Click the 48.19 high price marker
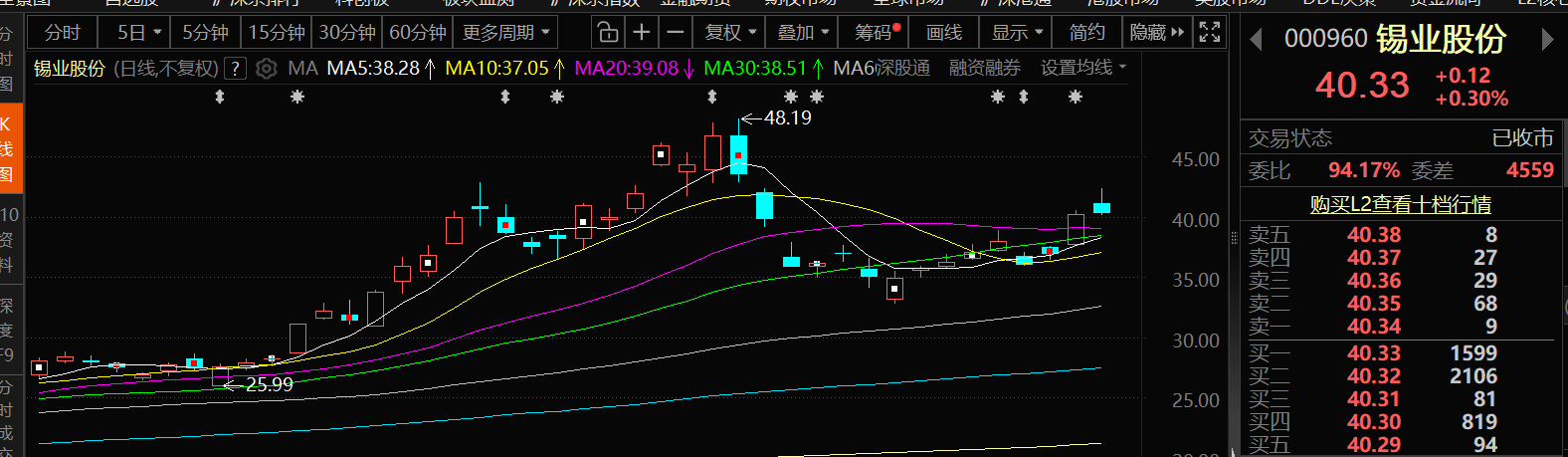This screenshot has height=457, width=1568. 787,117
